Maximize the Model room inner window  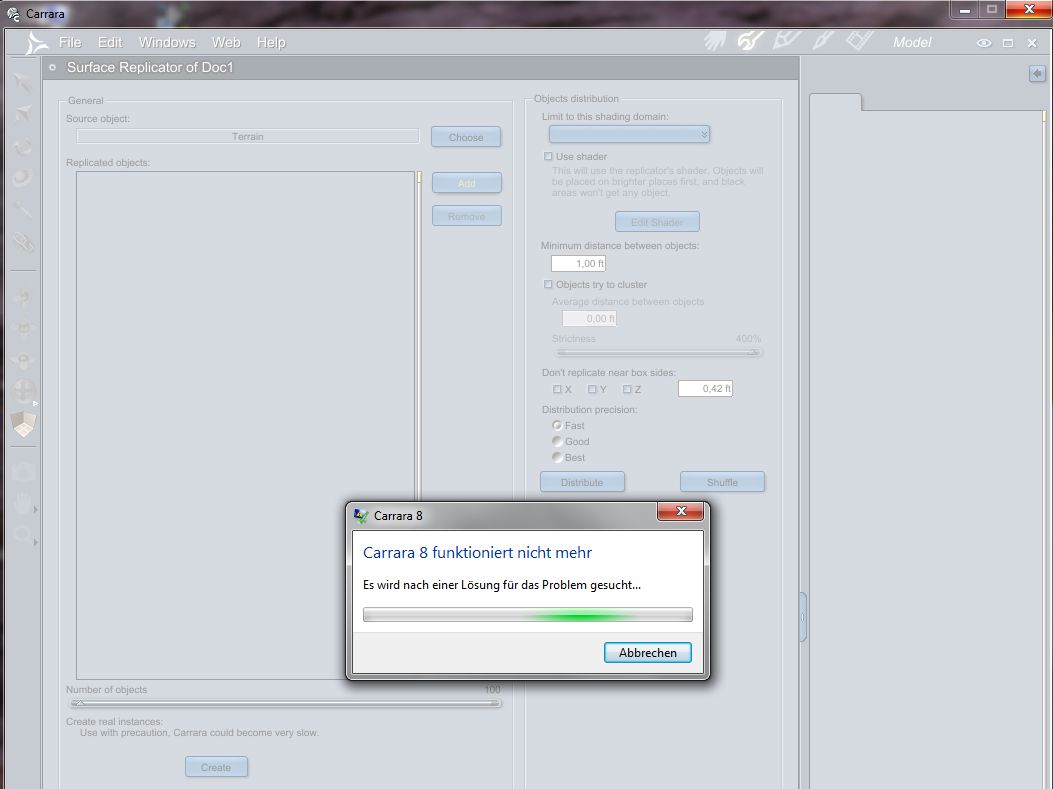click(1008, 43)
